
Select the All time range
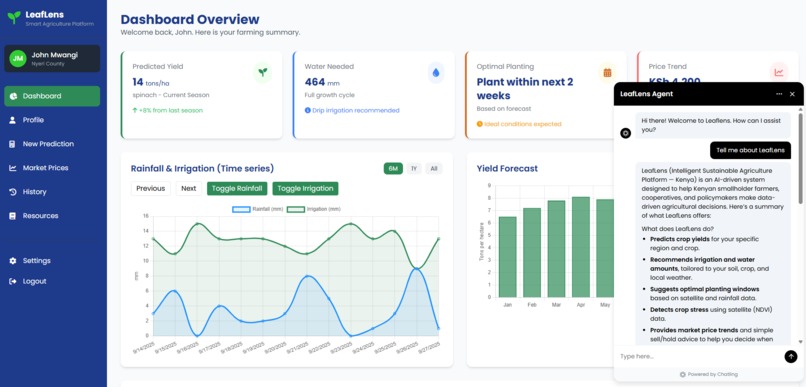pyautogui.click(x=434, y=169)
